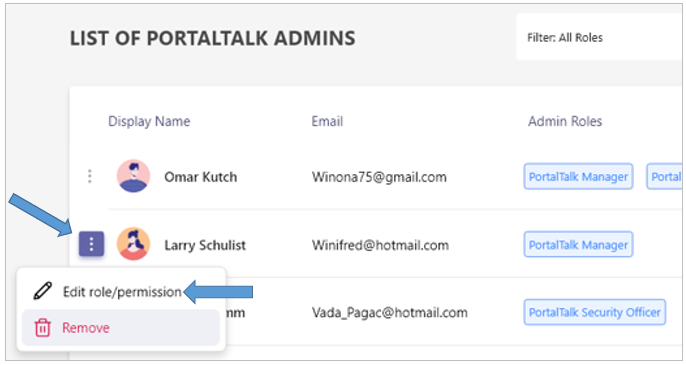Click Larry Schulist's avatar picture
The height and width of the screenshot is (365, 686).
coord(133,244)
